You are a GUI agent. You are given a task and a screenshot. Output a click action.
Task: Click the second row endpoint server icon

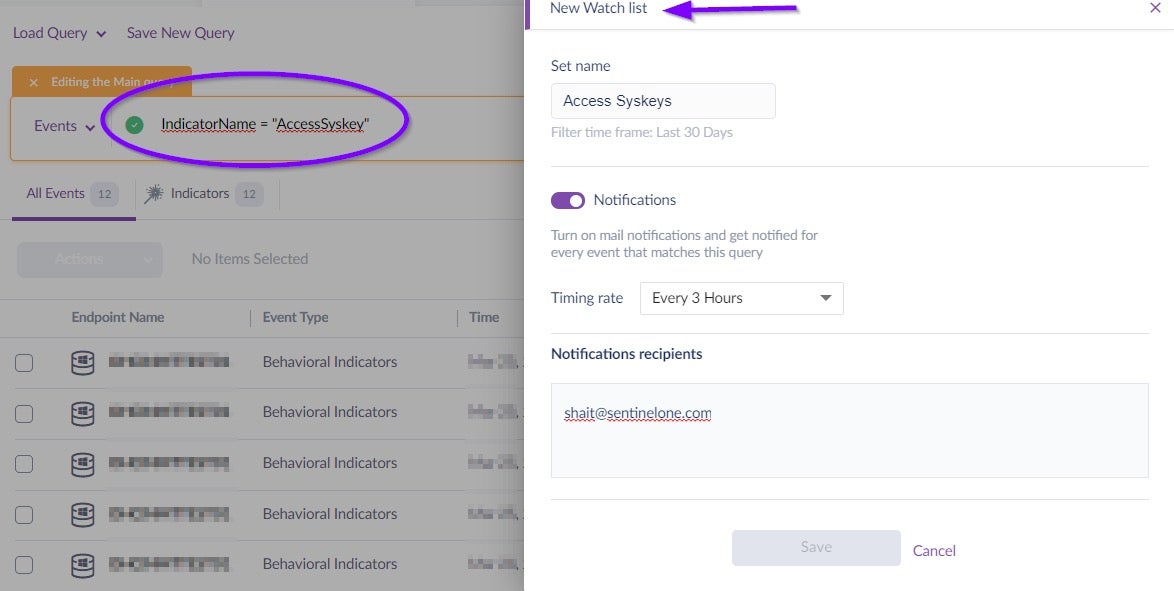[x=83, y=412]
